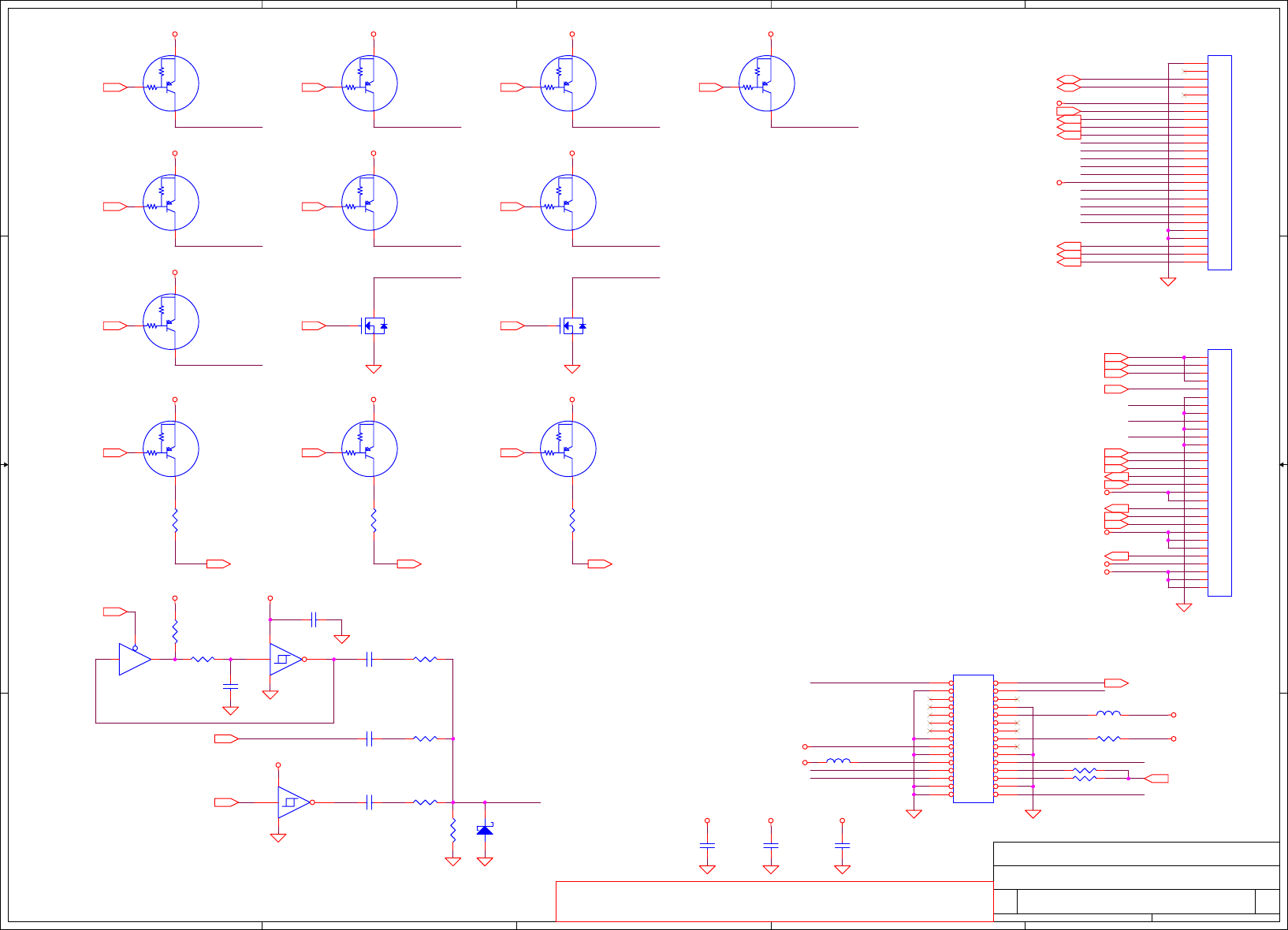Select the inverter triangle with top bubble
The width and height of the screenshot is (1288, 930).
[135, 659]
